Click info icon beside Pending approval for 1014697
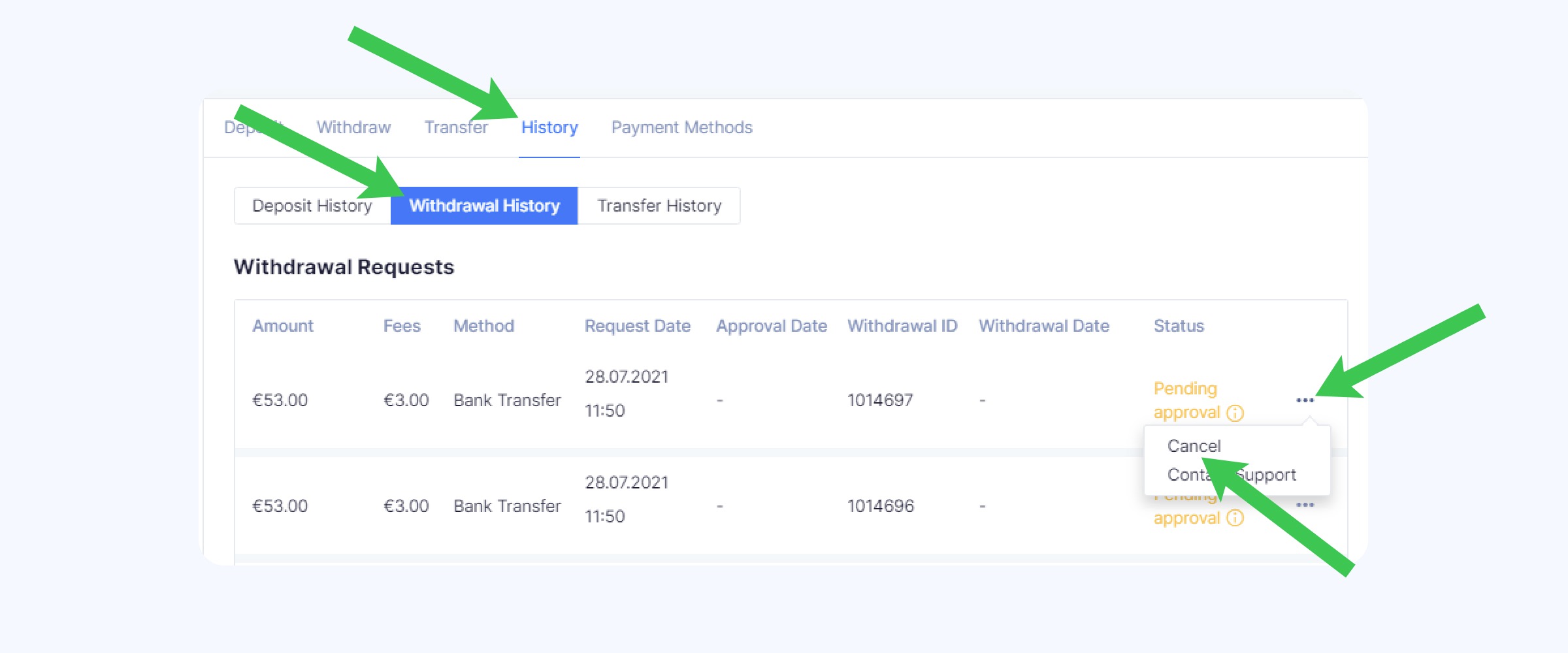This screenshot has height=653, width=1568. click(1235, 413)
